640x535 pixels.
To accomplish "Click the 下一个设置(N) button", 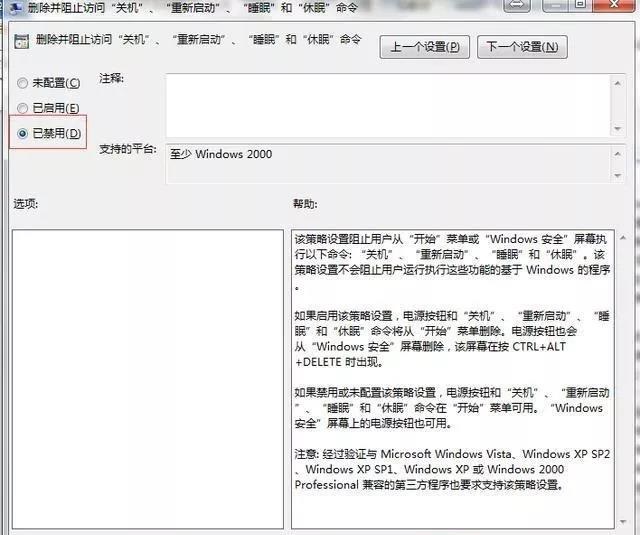I will coord(522,47).
